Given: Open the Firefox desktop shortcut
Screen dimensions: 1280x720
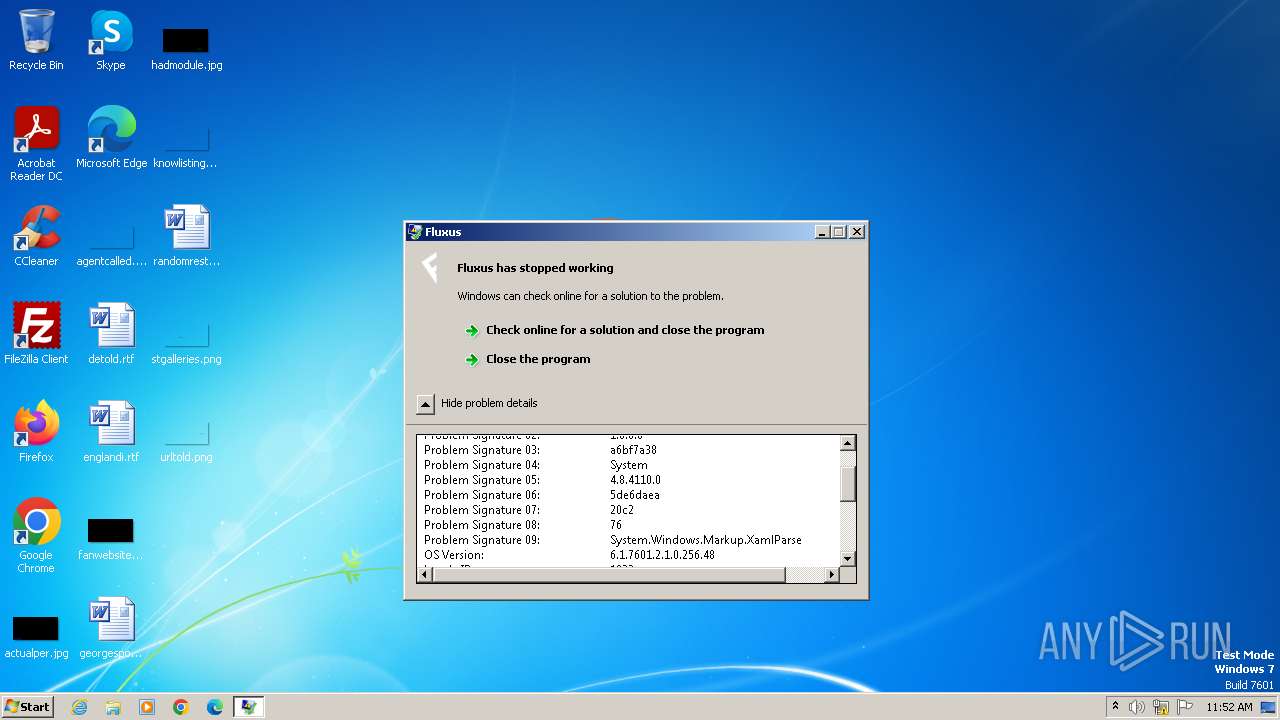Looking at the screenshot, I should click(36, 431).
